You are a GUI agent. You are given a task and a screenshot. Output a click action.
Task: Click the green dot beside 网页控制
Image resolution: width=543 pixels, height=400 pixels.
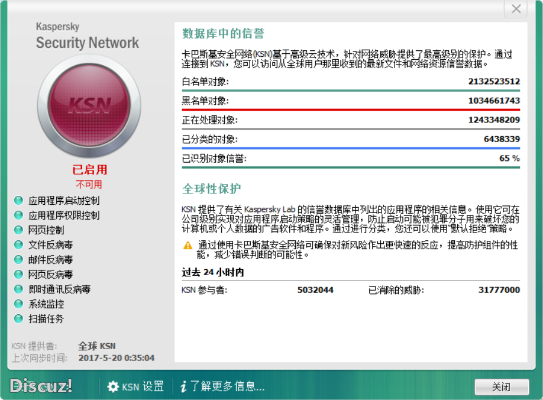point(18,230)
